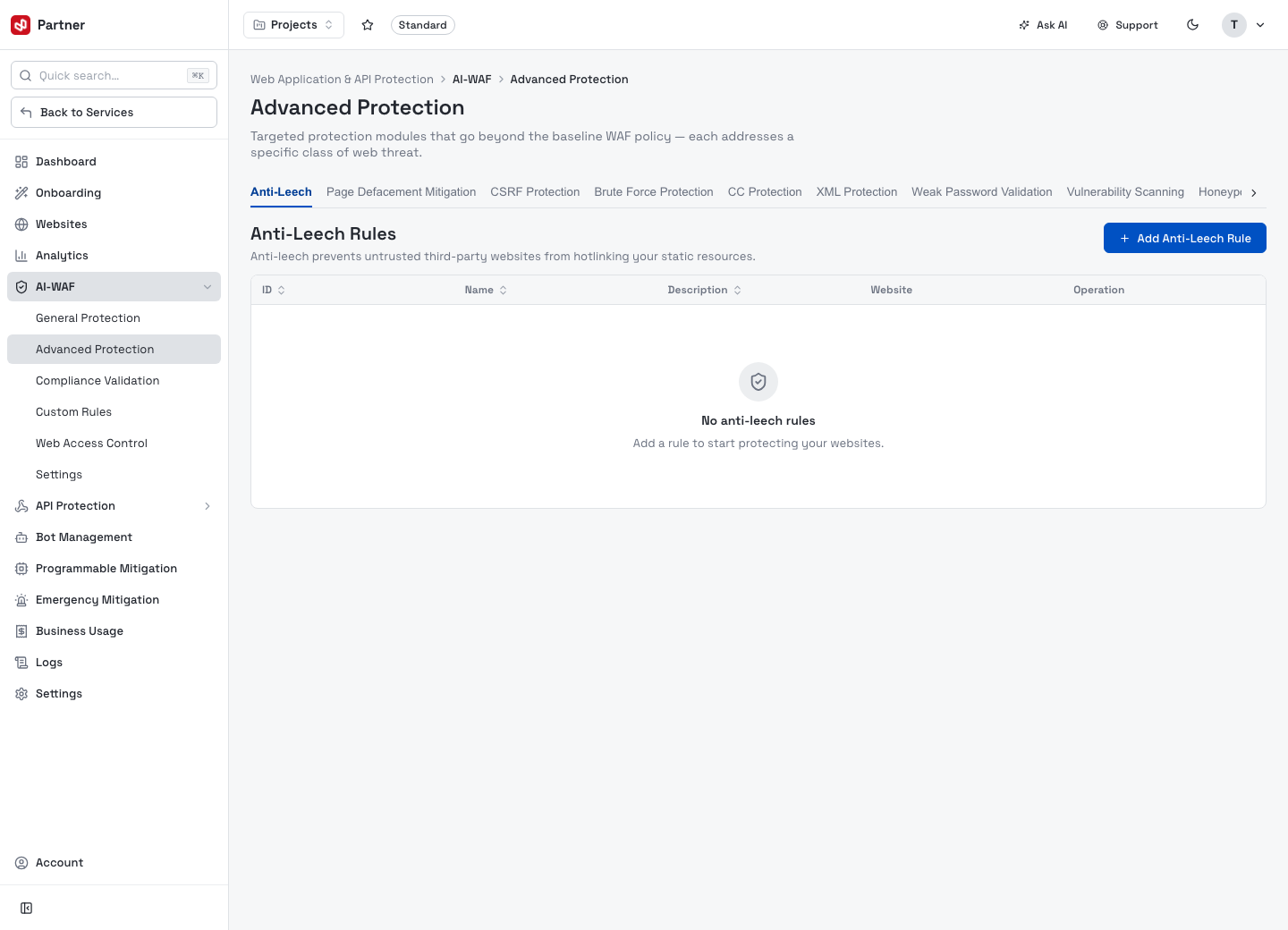Open the Projects dropdown selector

pyautogui.click(x=293, y=25)
